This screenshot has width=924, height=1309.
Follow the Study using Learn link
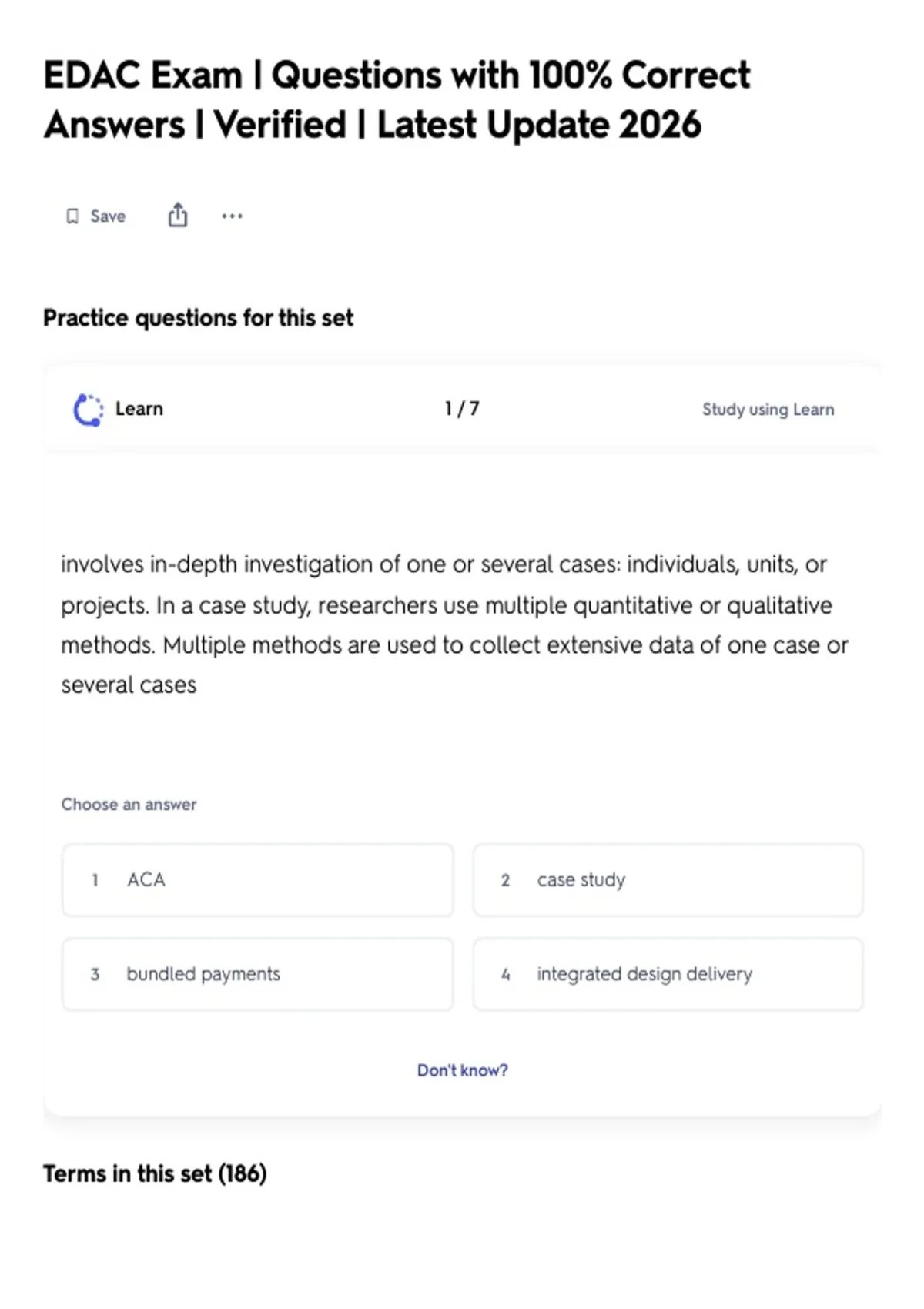point(768,410)
